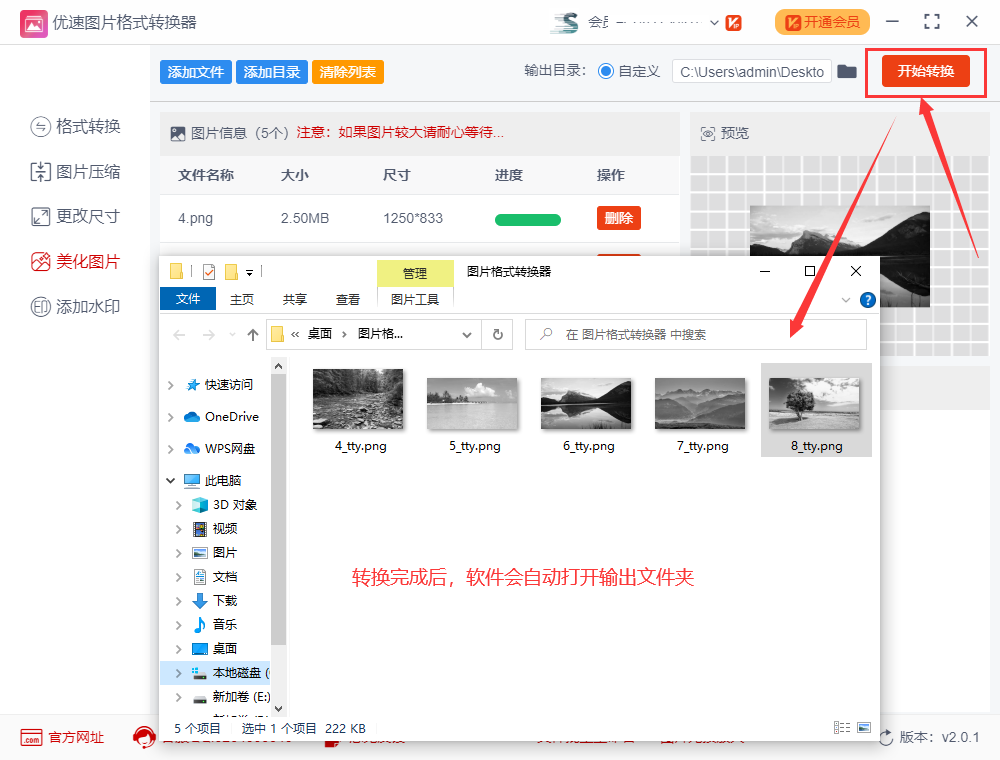Select the 自定义 output radio button
The image size is (1000, 760).
606,71
